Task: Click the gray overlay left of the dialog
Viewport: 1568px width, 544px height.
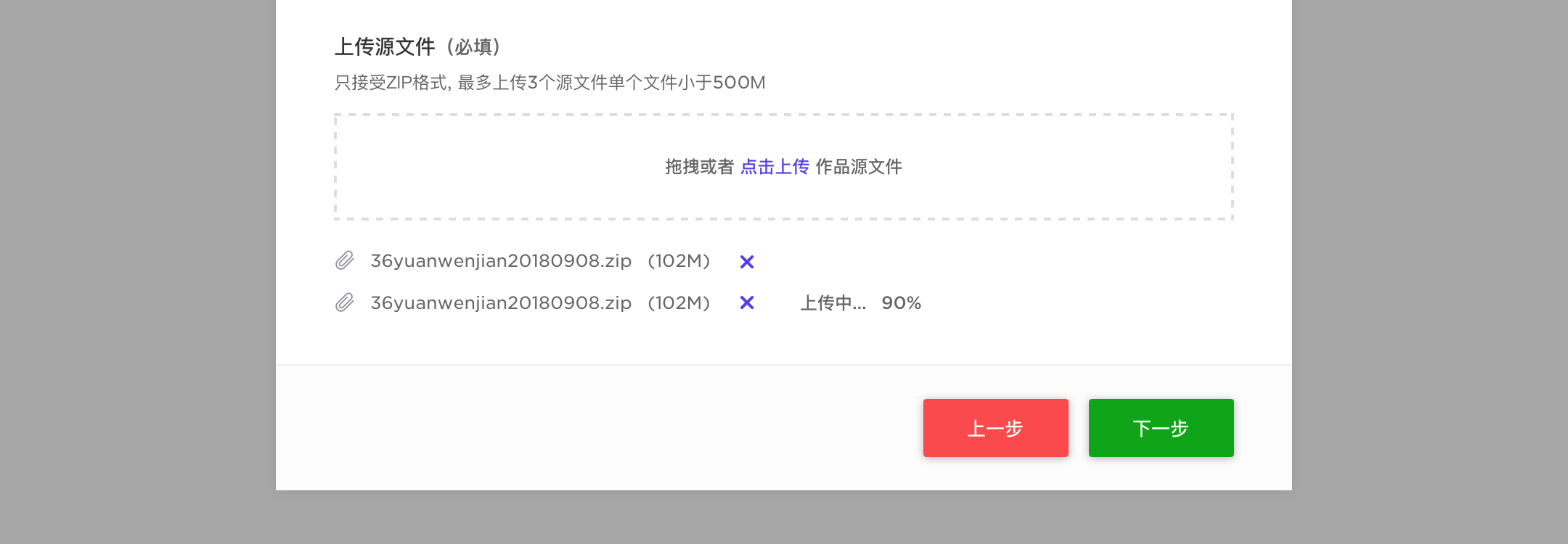Action: coord(138,272)
